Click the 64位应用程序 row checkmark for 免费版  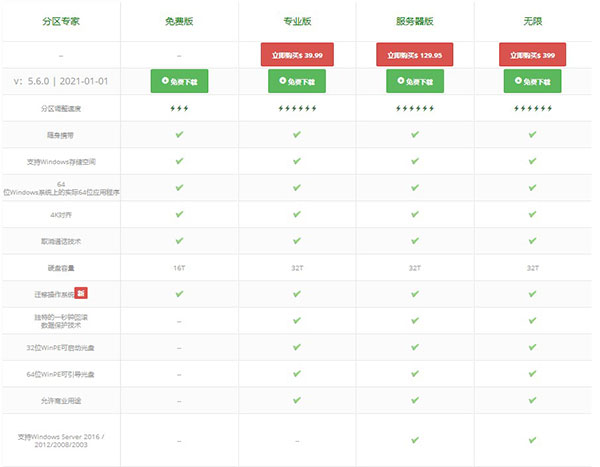[179, 188]
